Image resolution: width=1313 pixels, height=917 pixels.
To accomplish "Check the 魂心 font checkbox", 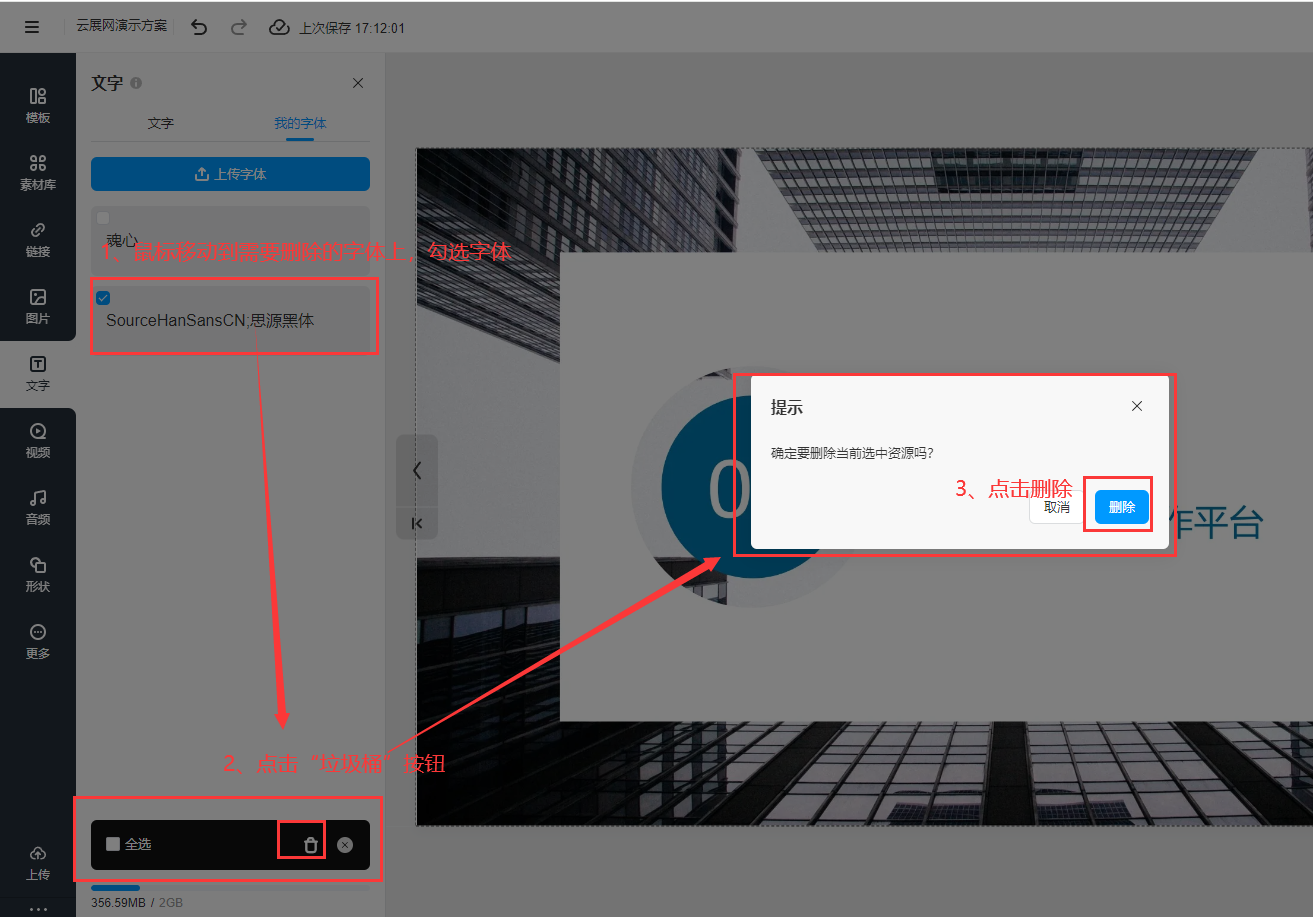I will (x=103, y=218).
